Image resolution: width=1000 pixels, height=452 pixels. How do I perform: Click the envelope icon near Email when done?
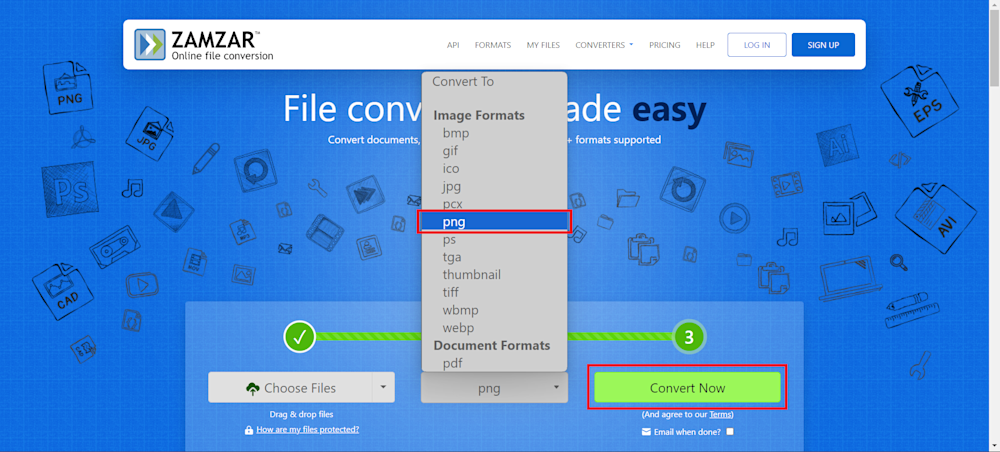tap(647, 432)
